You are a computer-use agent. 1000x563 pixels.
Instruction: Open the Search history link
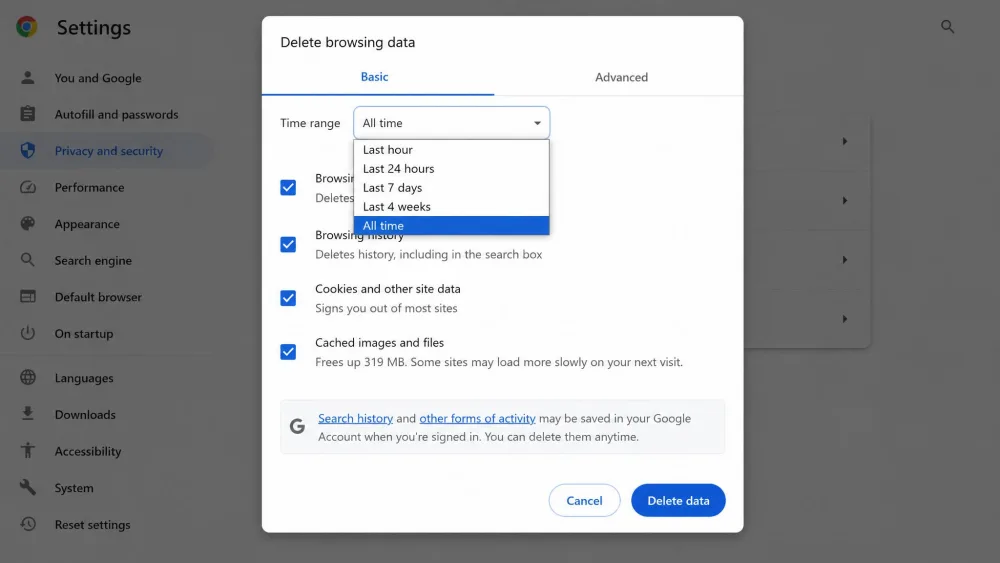pyautogui.click(x=355, y=418)
